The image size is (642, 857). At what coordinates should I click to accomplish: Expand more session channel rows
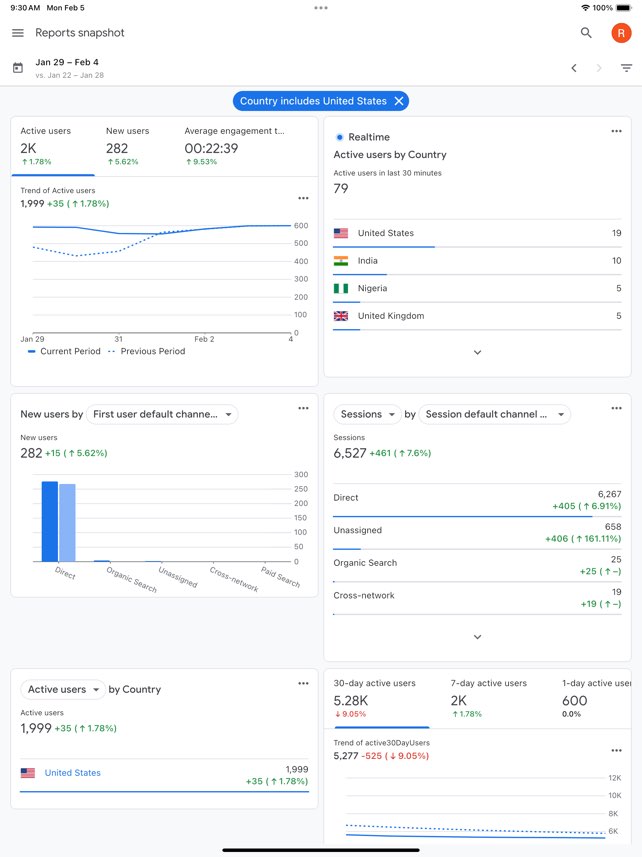478,637
